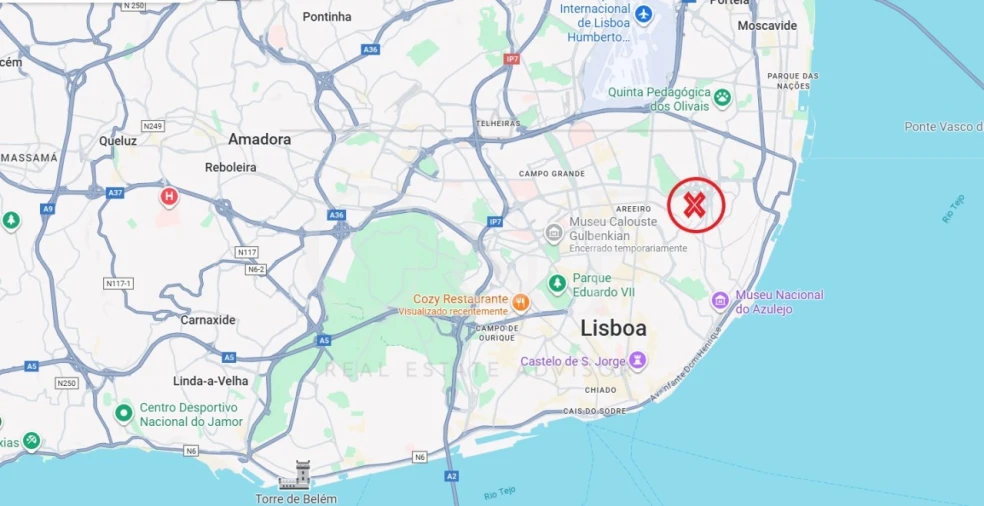The width and height of the screenshot is (984, 506).
Task: Select the Amadora city label
Action: tap(259, 139)
